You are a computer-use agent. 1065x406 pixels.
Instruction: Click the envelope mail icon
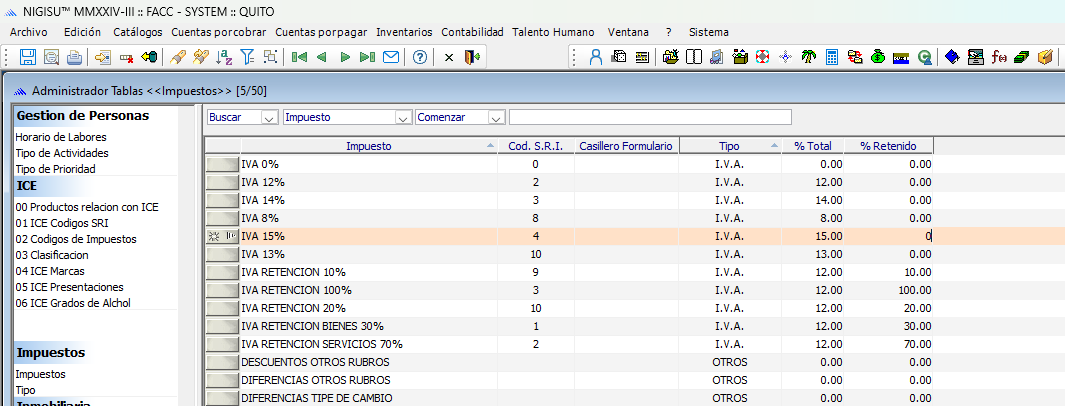[x=391, y=57]
